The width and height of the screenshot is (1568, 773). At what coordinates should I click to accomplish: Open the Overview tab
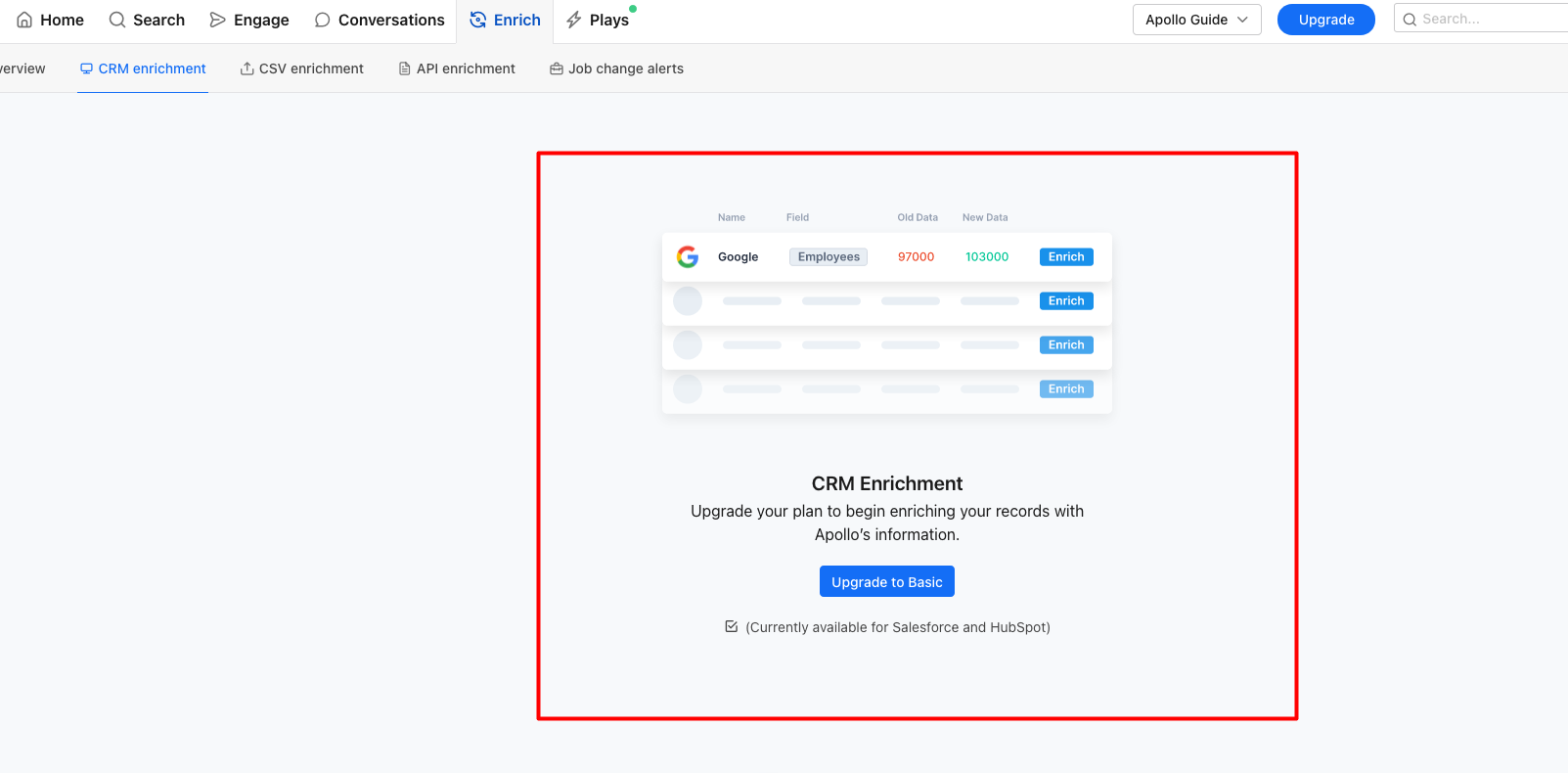click(x=22, y=68)
